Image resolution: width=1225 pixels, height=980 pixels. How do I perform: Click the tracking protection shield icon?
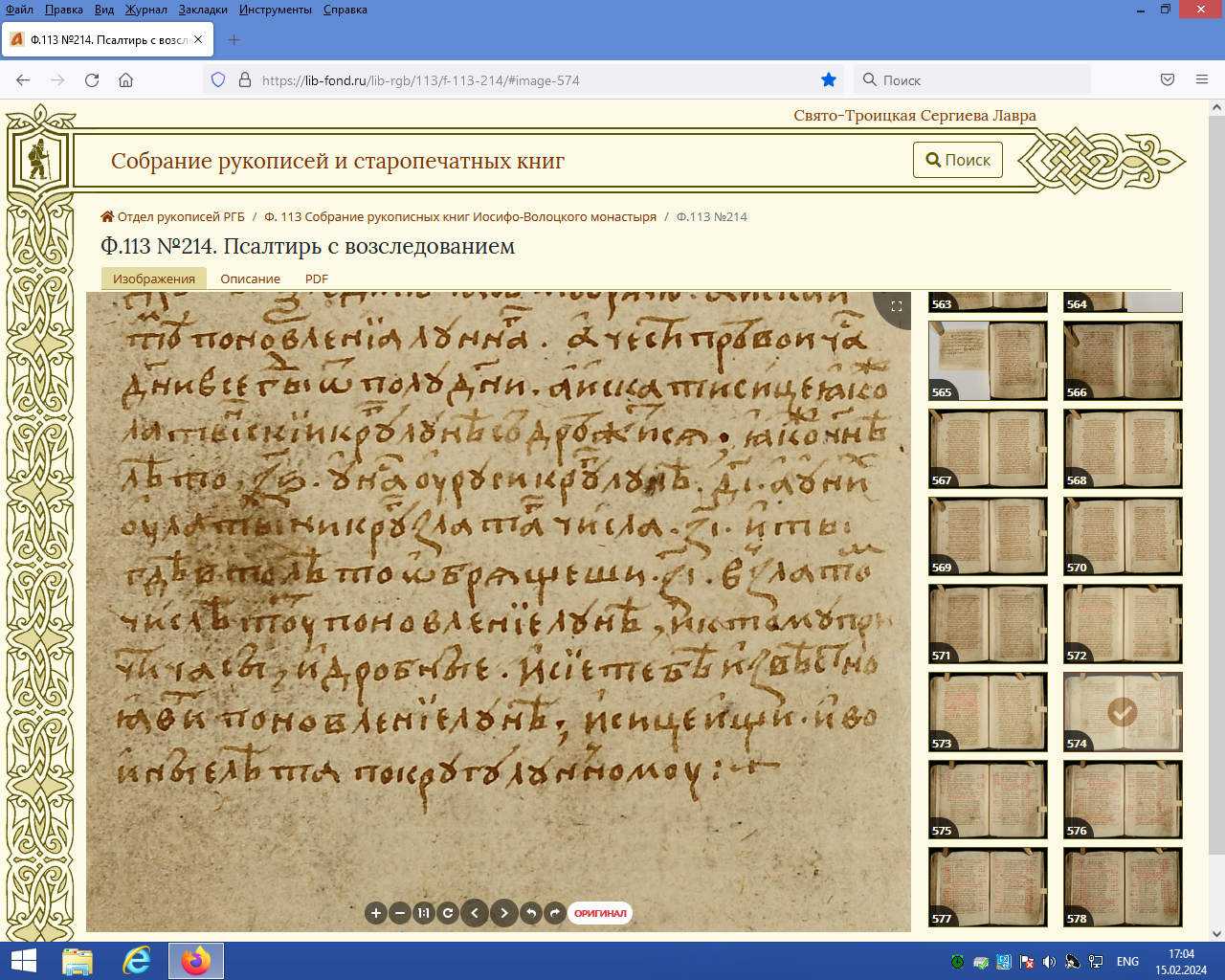218,80
